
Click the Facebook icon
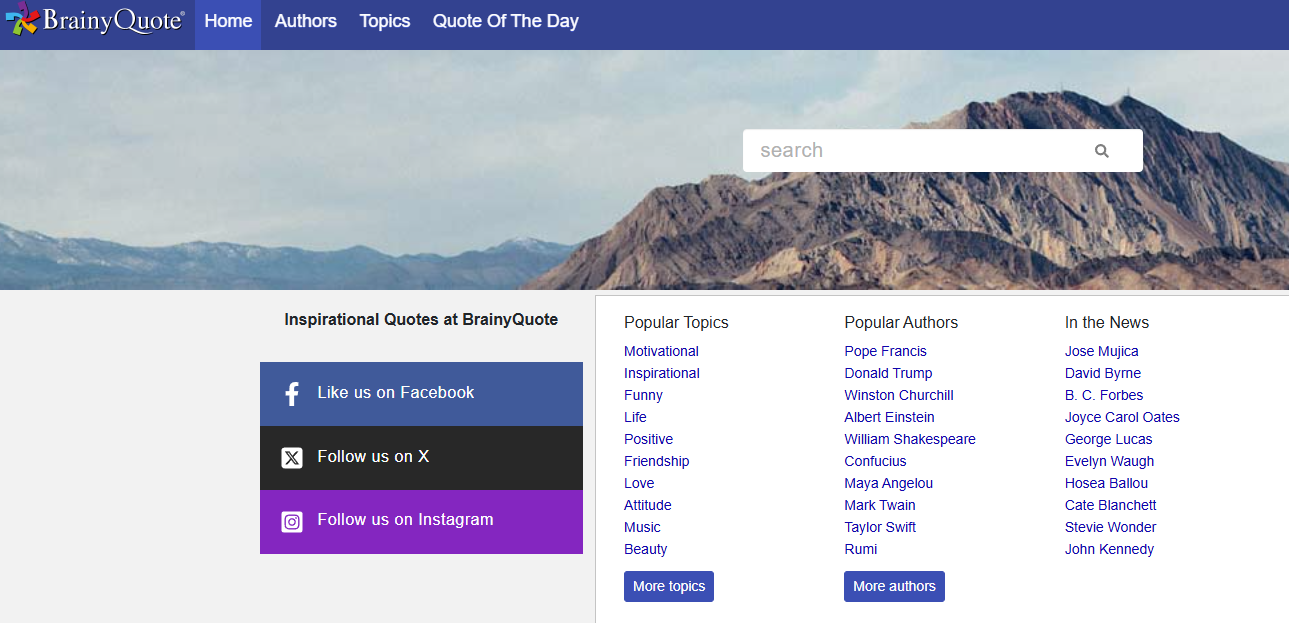pos(292,394)
